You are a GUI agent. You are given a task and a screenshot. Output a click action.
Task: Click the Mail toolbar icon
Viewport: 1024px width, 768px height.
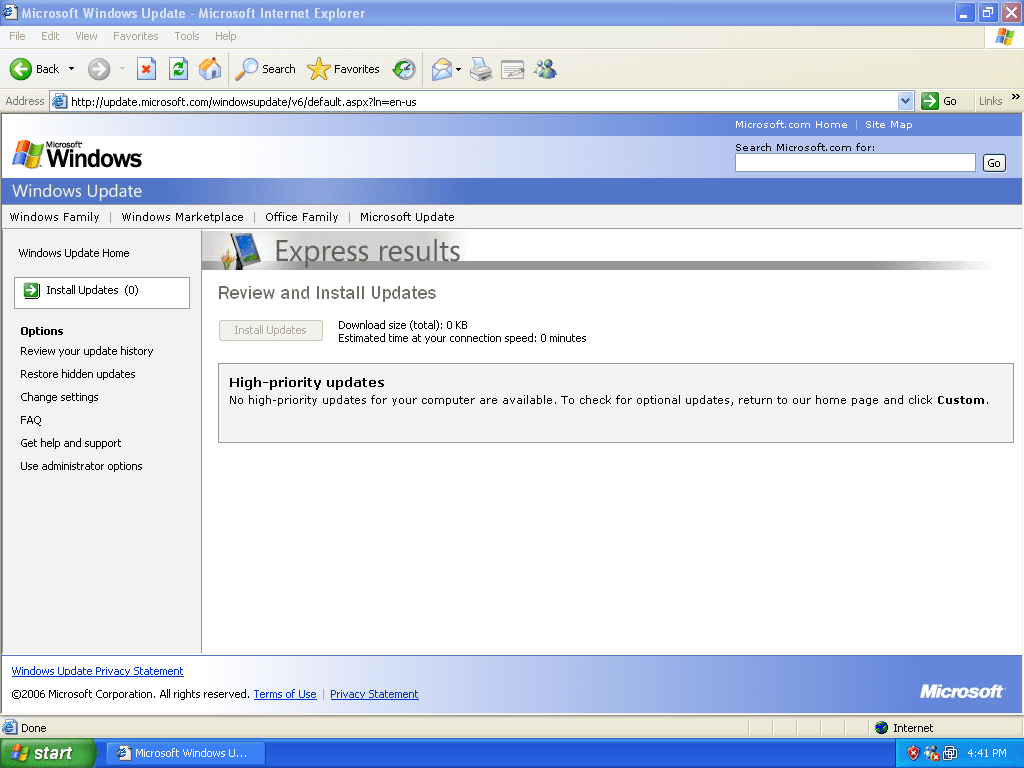coord(441,69)
